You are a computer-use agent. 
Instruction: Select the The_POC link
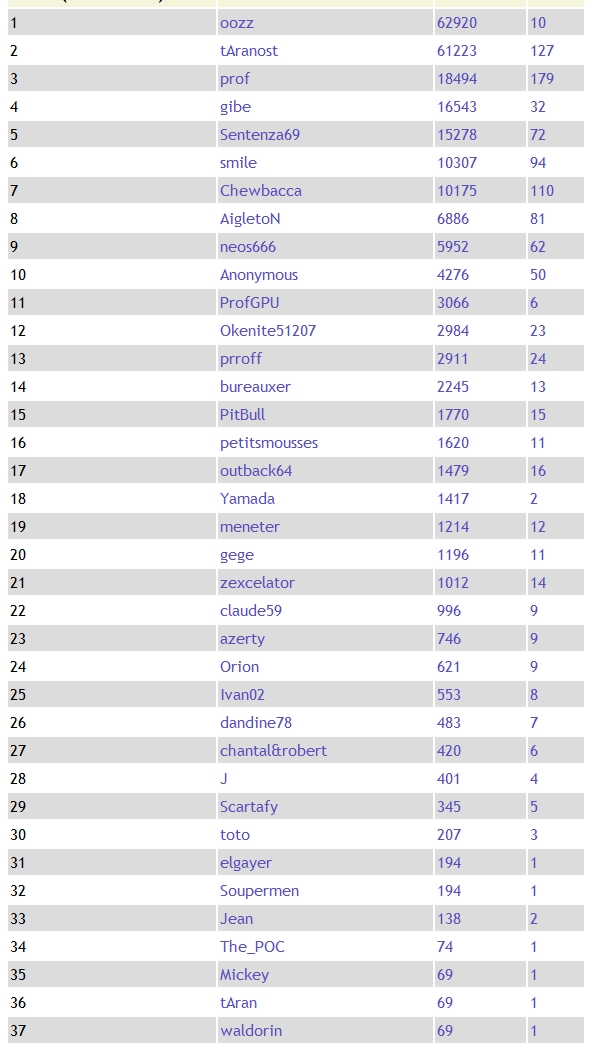252,947
